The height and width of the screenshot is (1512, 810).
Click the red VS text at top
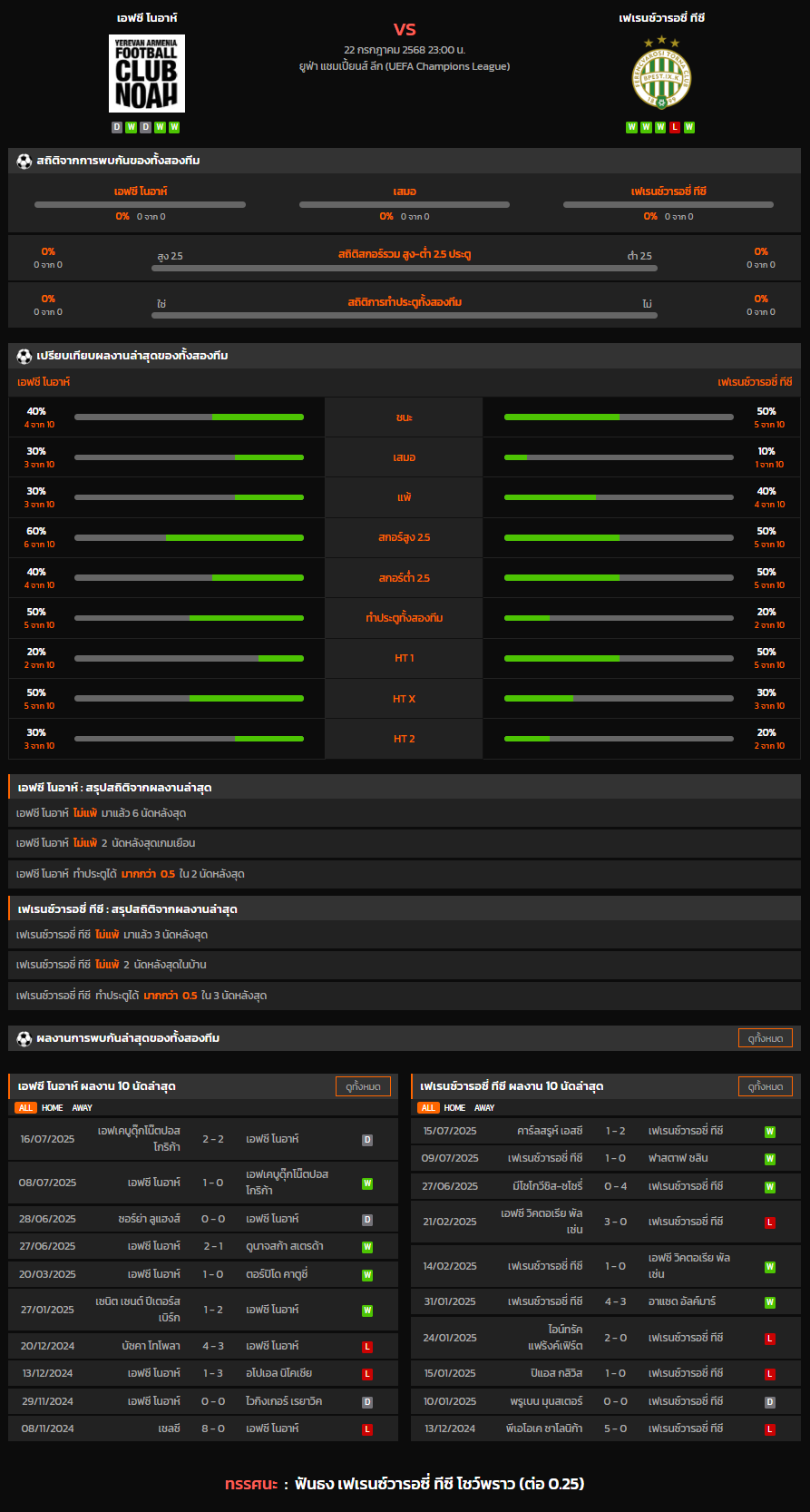tap(405, 29)
